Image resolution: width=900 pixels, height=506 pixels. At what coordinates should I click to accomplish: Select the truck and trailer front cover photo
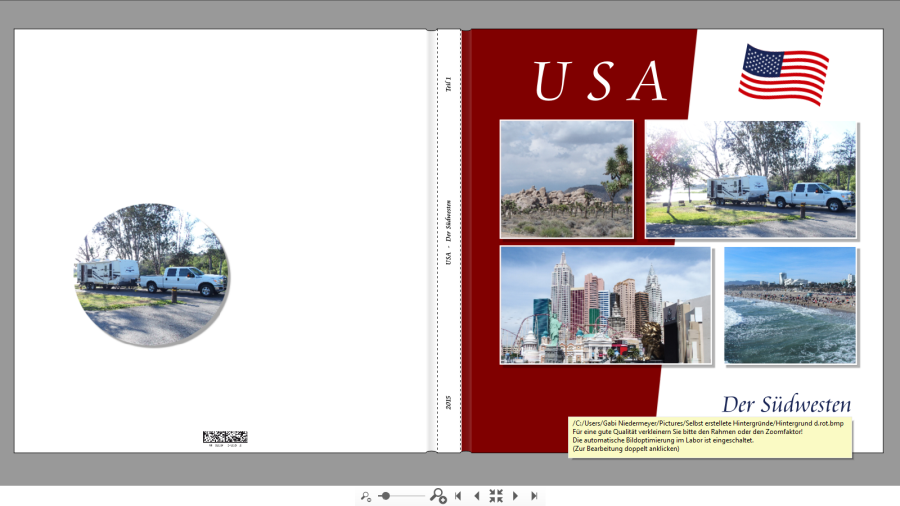750,179
